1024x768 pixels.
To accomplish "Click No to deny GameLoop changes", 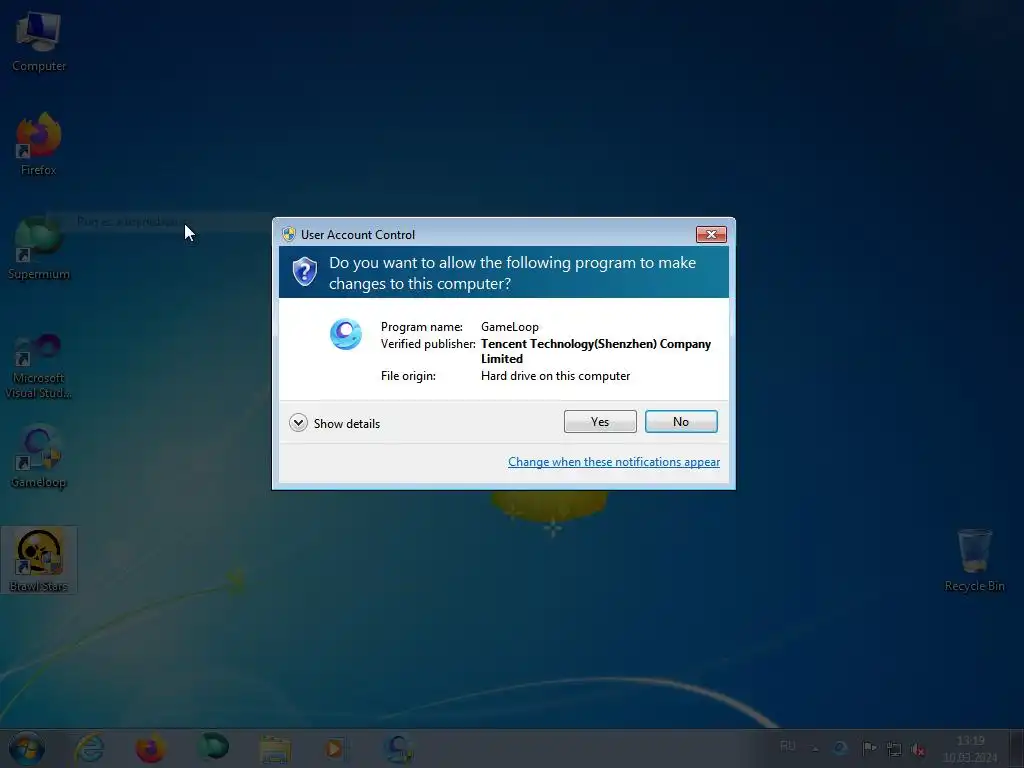I will [680, 422].
